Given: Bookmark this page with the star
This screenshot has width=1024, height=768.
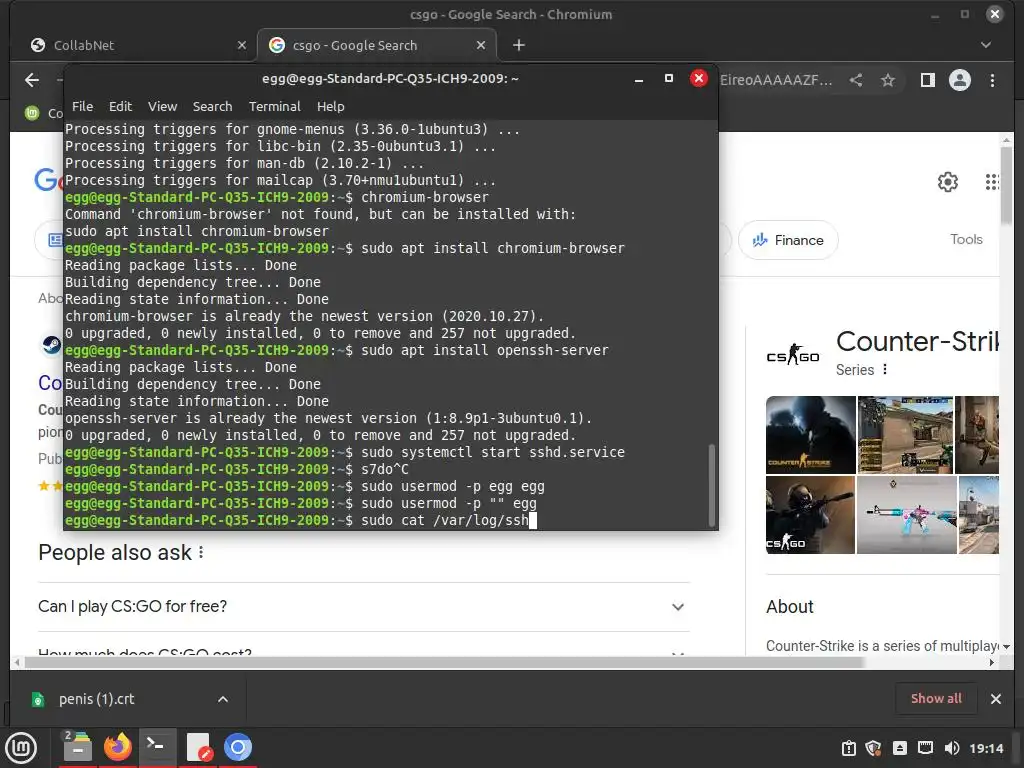Looking at the screenshot, I should 888,80.
